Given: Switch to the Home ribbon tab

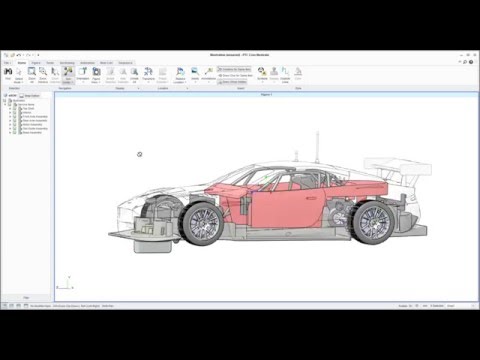Looking at the screenshot, I should [22, 63].
